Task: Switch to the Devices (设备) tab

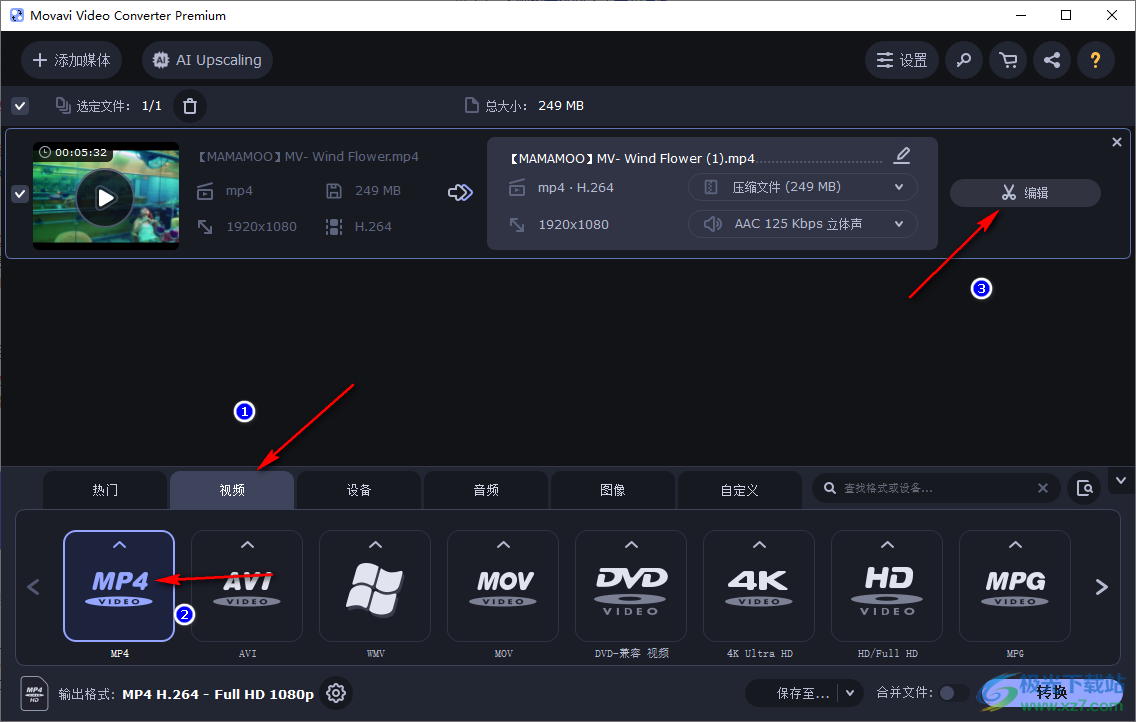Action: (x=359, y=490)
